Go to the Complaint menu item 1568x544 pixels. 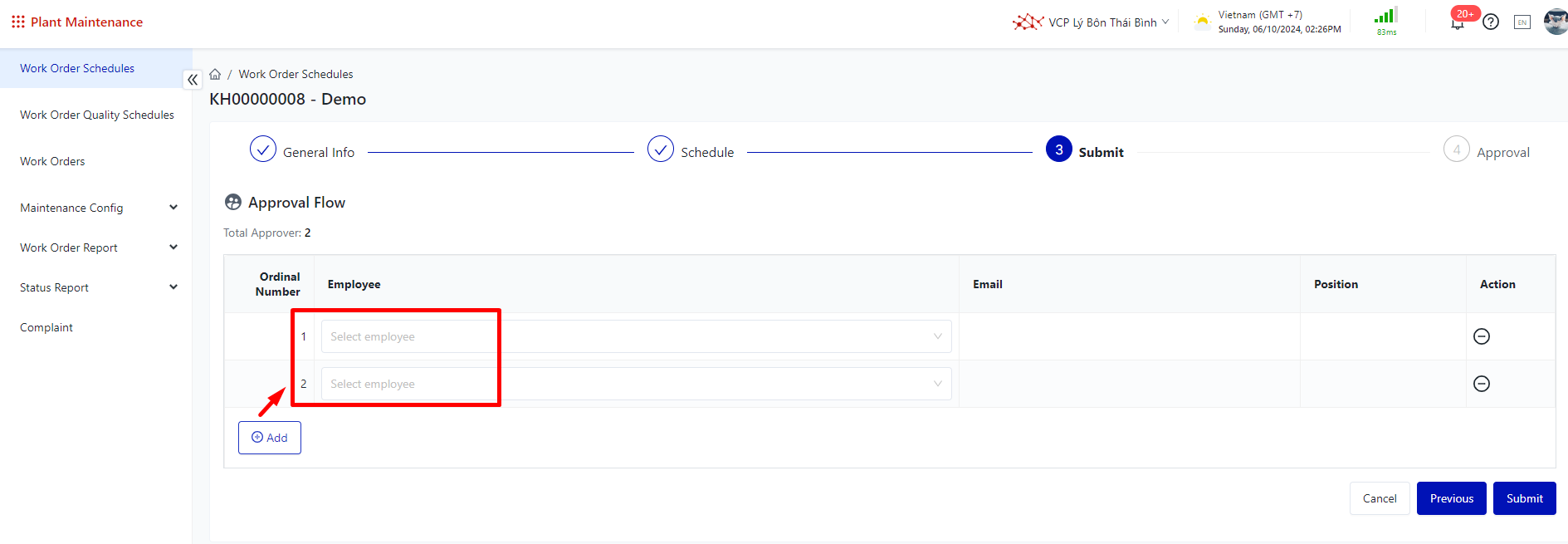coord(46,327)
